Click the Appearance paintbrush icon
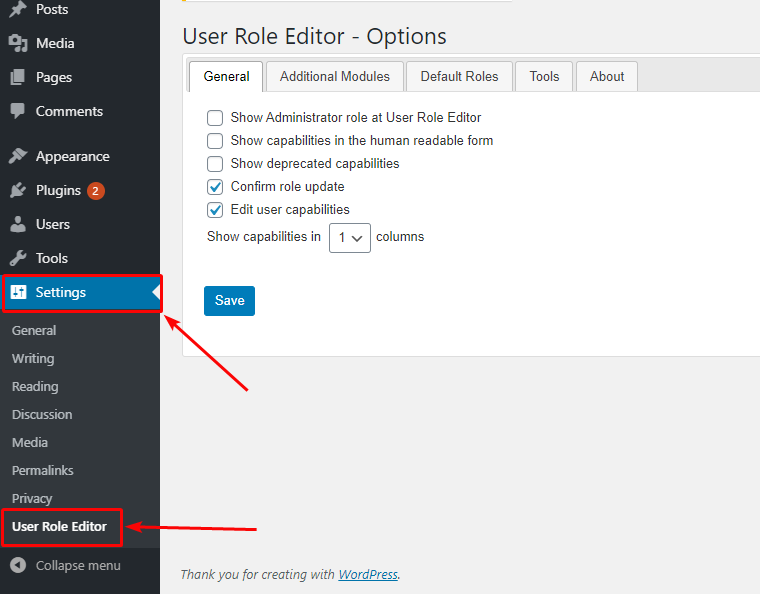 18,156
